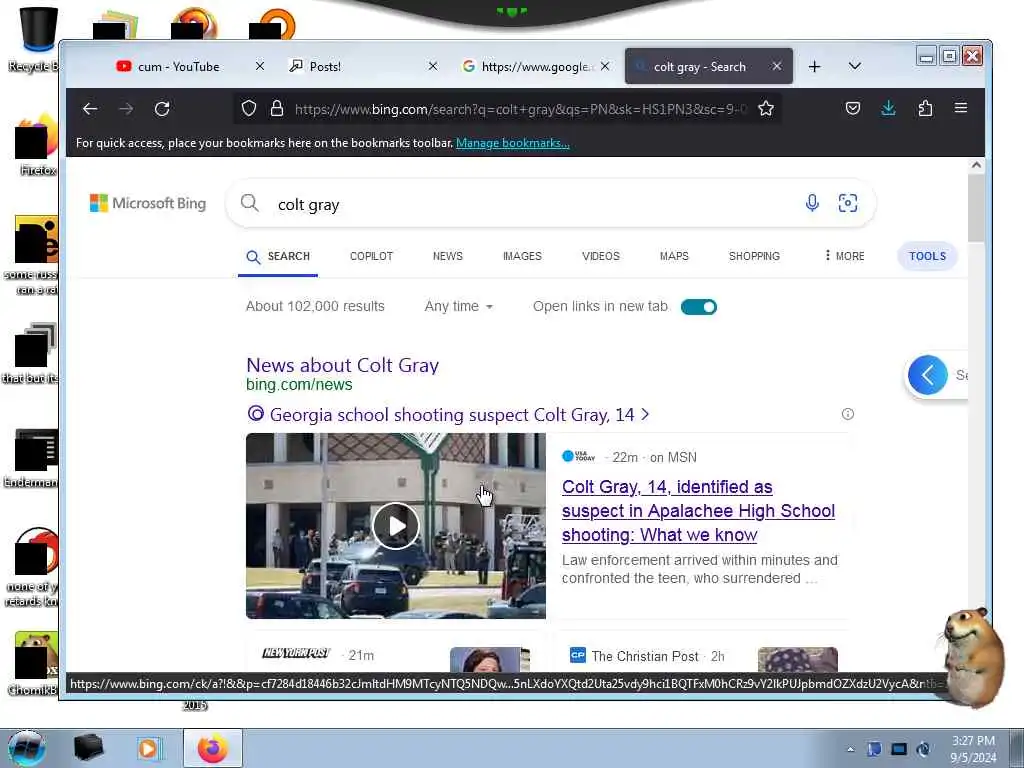Expand the 'Any time' date filter
The image size is (1024, 768).
(458, 306)
